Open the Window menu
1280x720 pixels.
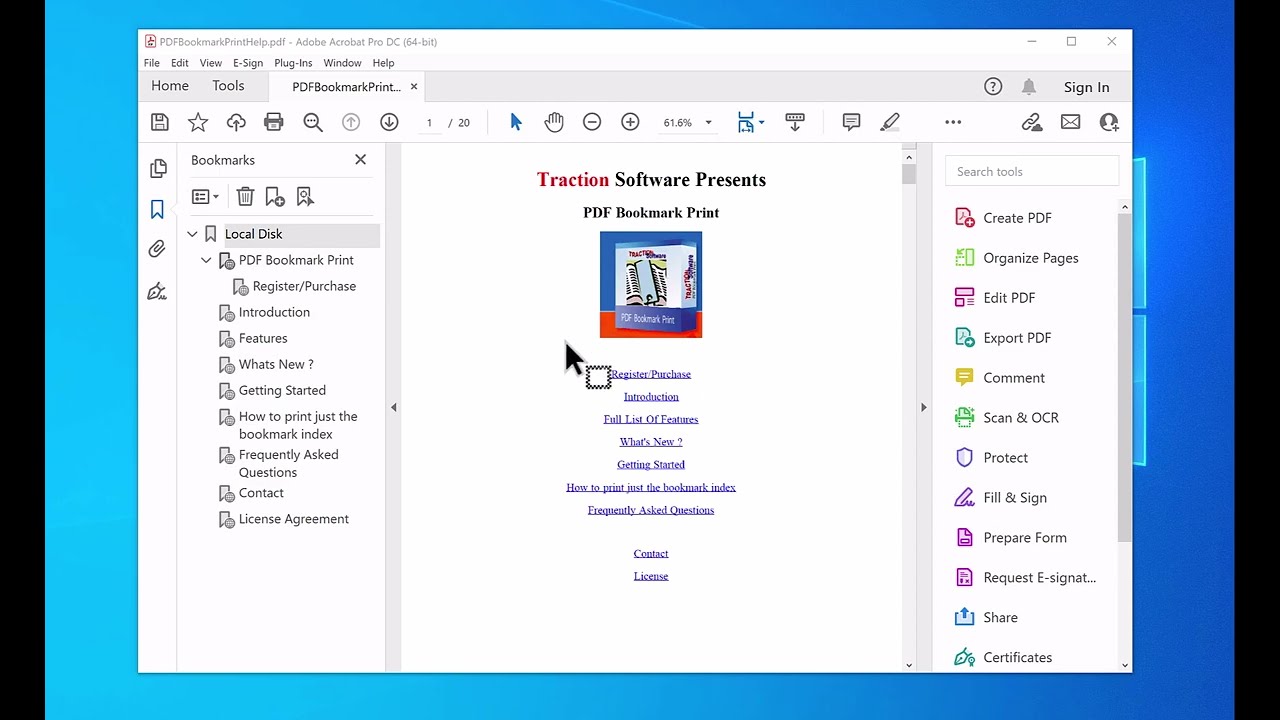point(342,63)
